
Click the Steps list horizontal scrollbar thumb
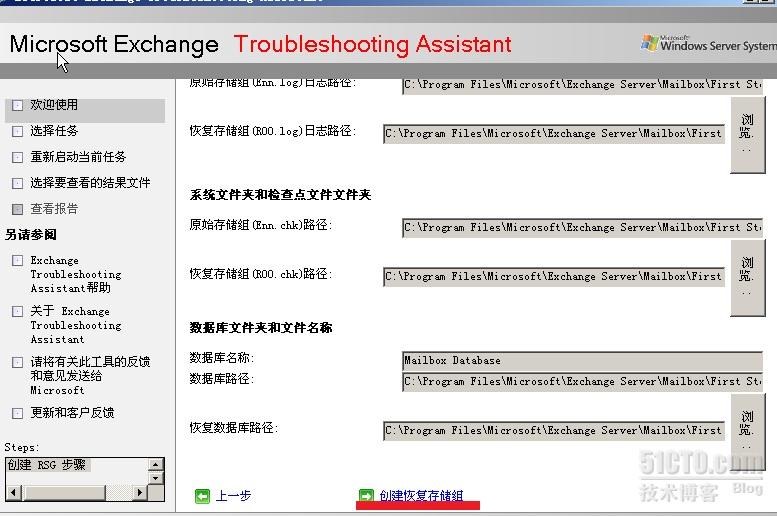point(64,493)
